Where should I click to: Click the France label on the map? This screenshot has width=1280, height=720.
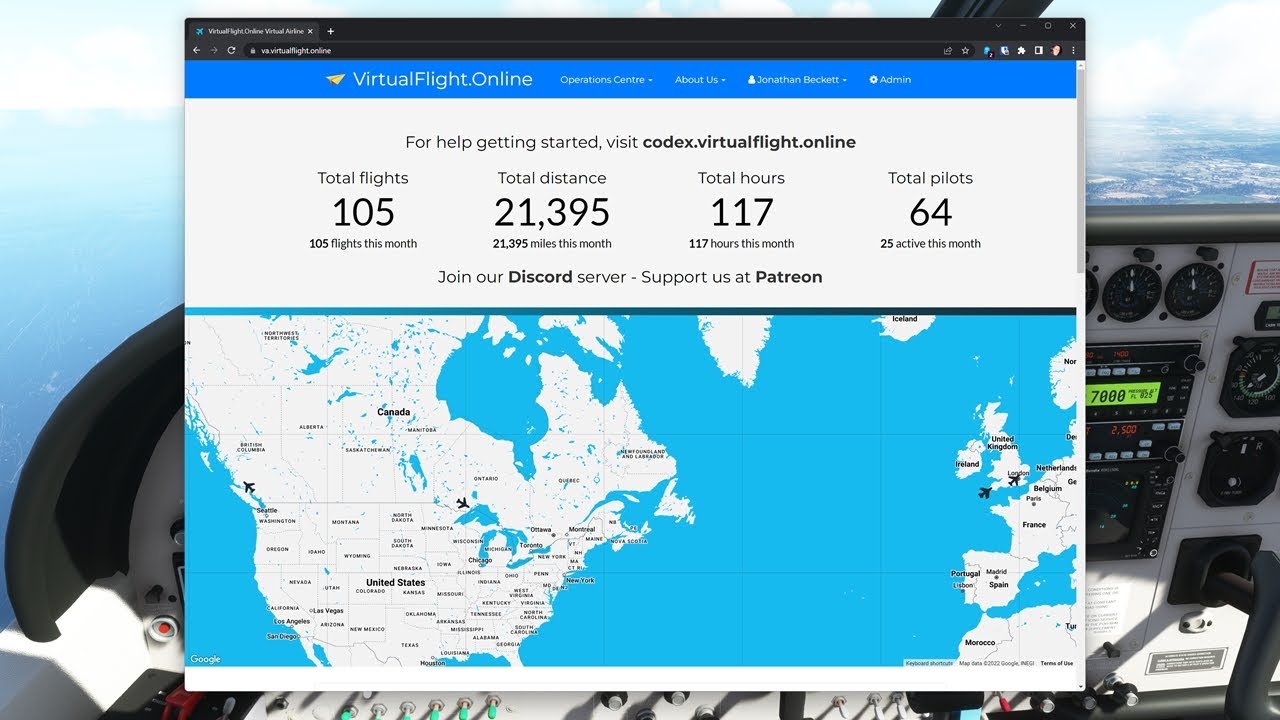(x=1034, y=525)
